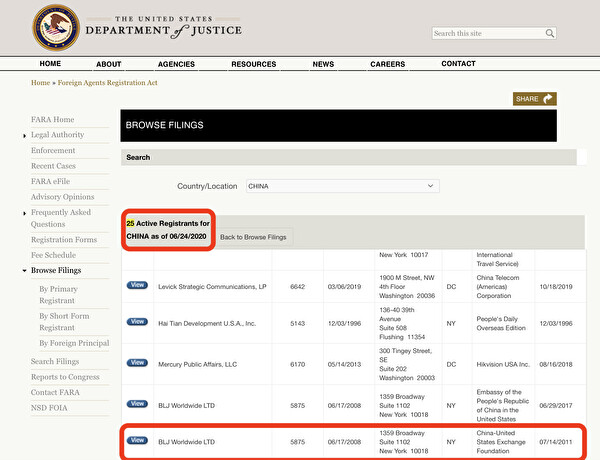Screen dimensions: 600x460
Task: Follow the Home breadcrumb link
Action: [x=41, y=83]
